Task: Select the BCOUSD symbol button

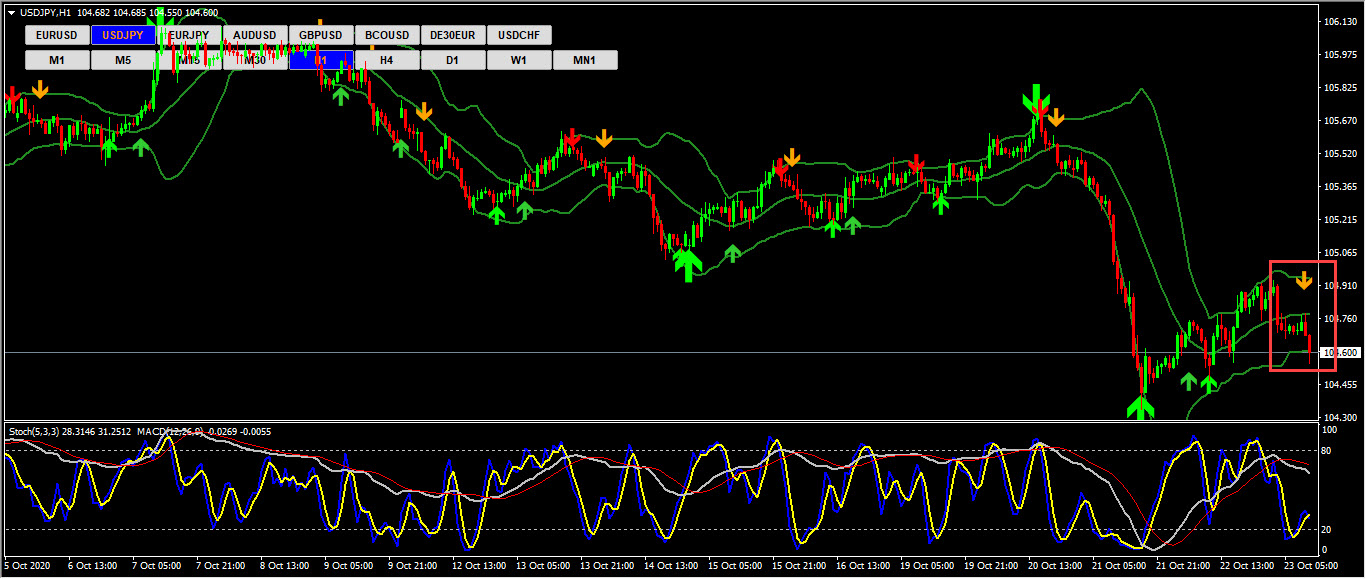Action: [x=386, y=35]
